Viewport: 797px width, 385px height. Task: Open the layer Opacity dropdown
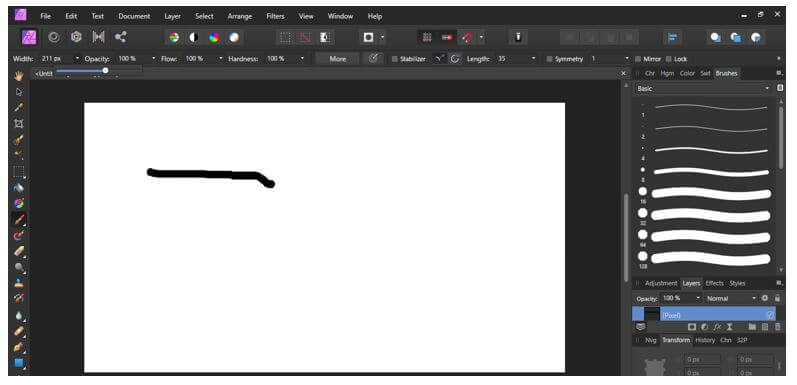698,298
